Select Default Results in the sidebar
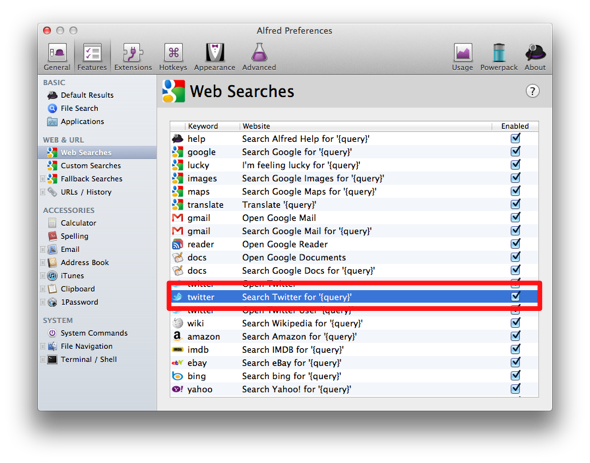The height and width of the screenshot is (463, 590). [87, 95]
